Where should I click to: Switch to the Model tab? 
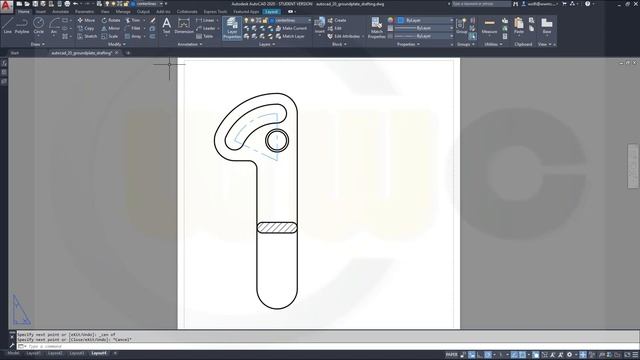tap(13, 353)
